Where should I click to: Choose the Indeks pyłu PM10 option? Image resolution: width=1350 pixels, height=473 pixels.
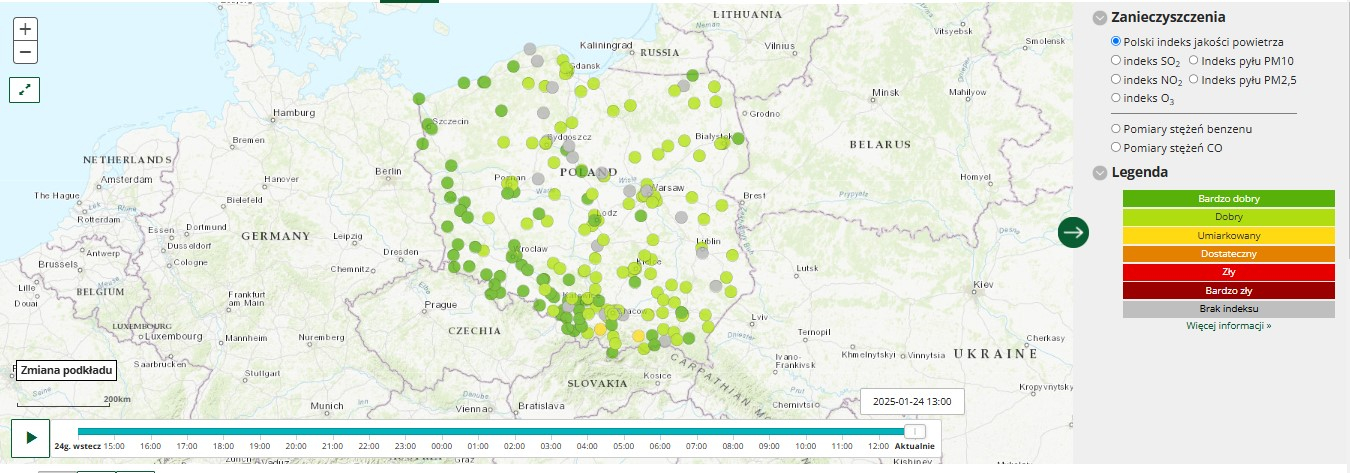[1194, 61]
